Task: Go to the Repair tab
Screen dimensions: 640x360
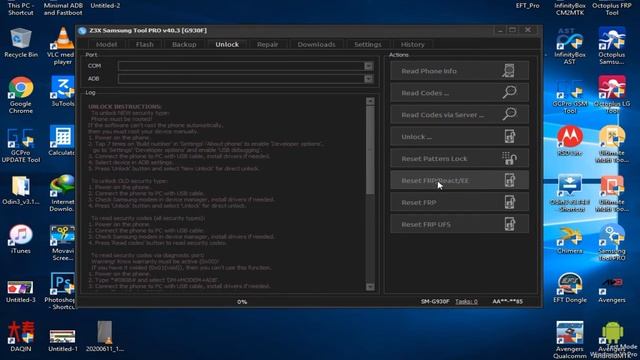Action: [x=268, y=44]
